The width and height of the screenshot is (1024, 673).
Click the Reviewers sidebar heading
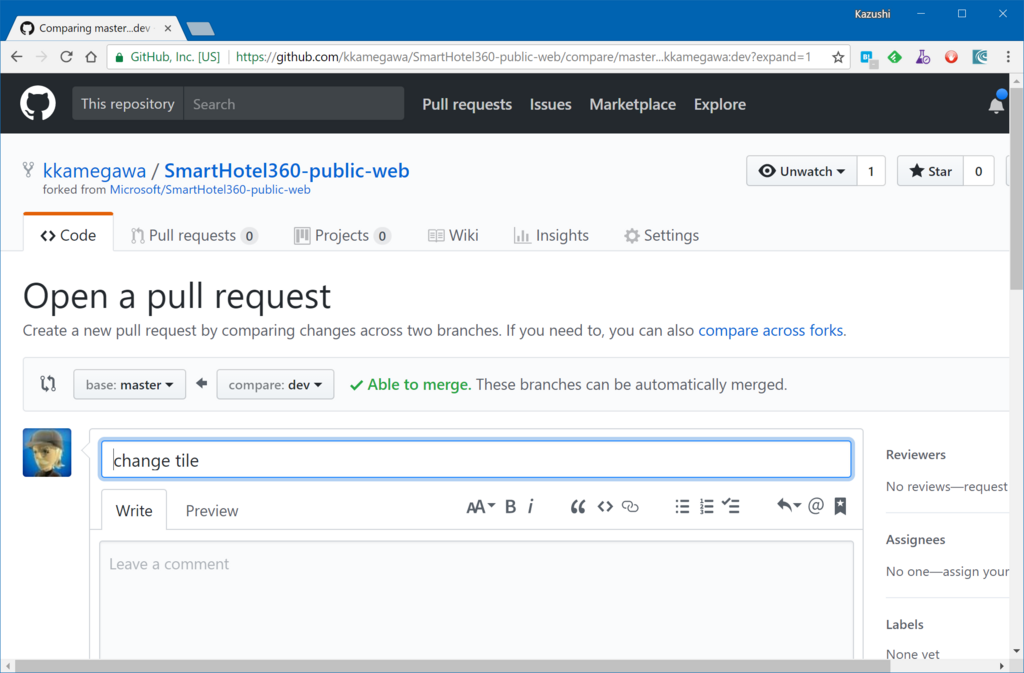tap(916, 454)
